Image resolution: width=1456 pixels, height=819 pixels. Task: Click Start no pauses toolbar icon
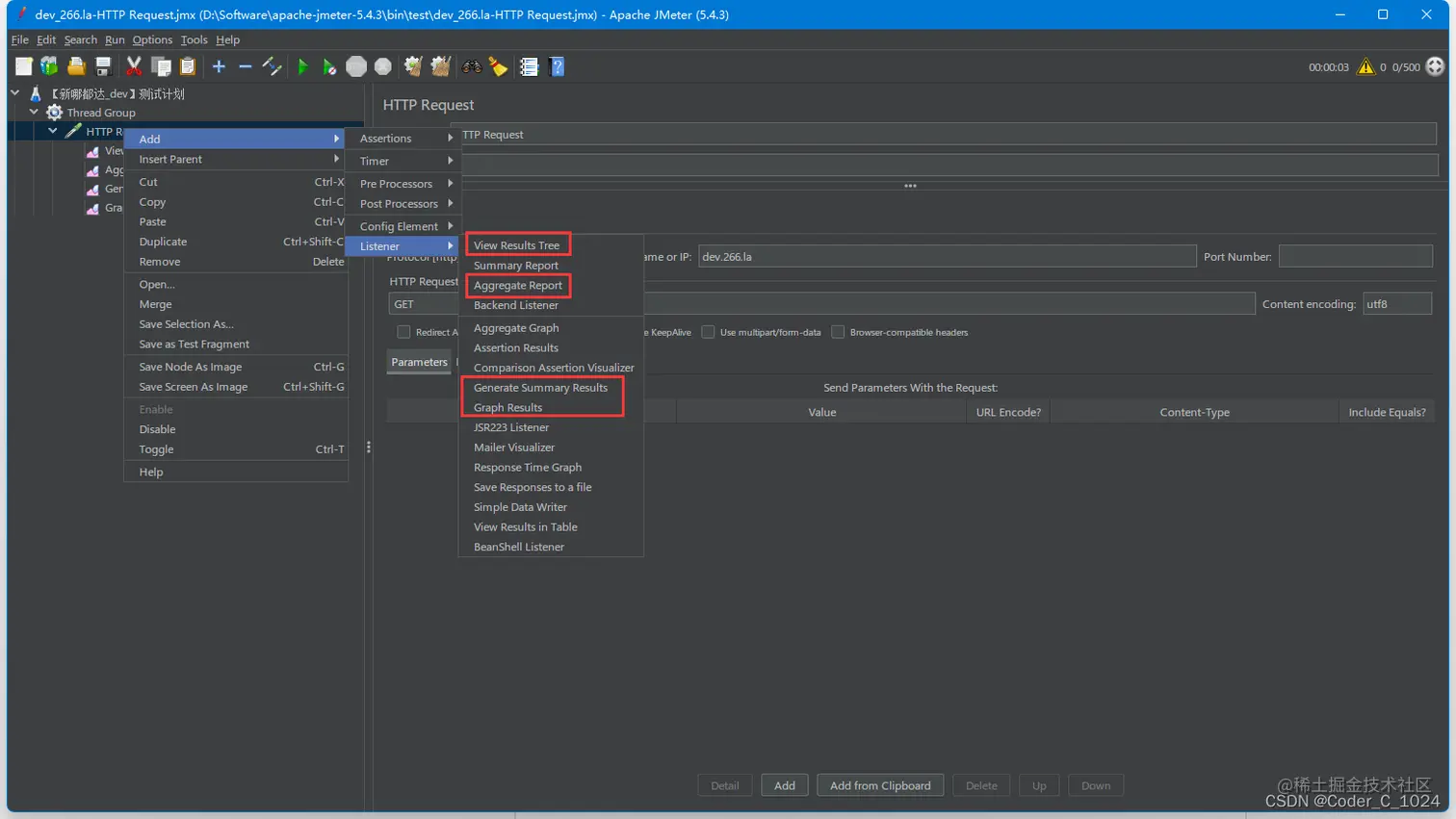point(329,66)
